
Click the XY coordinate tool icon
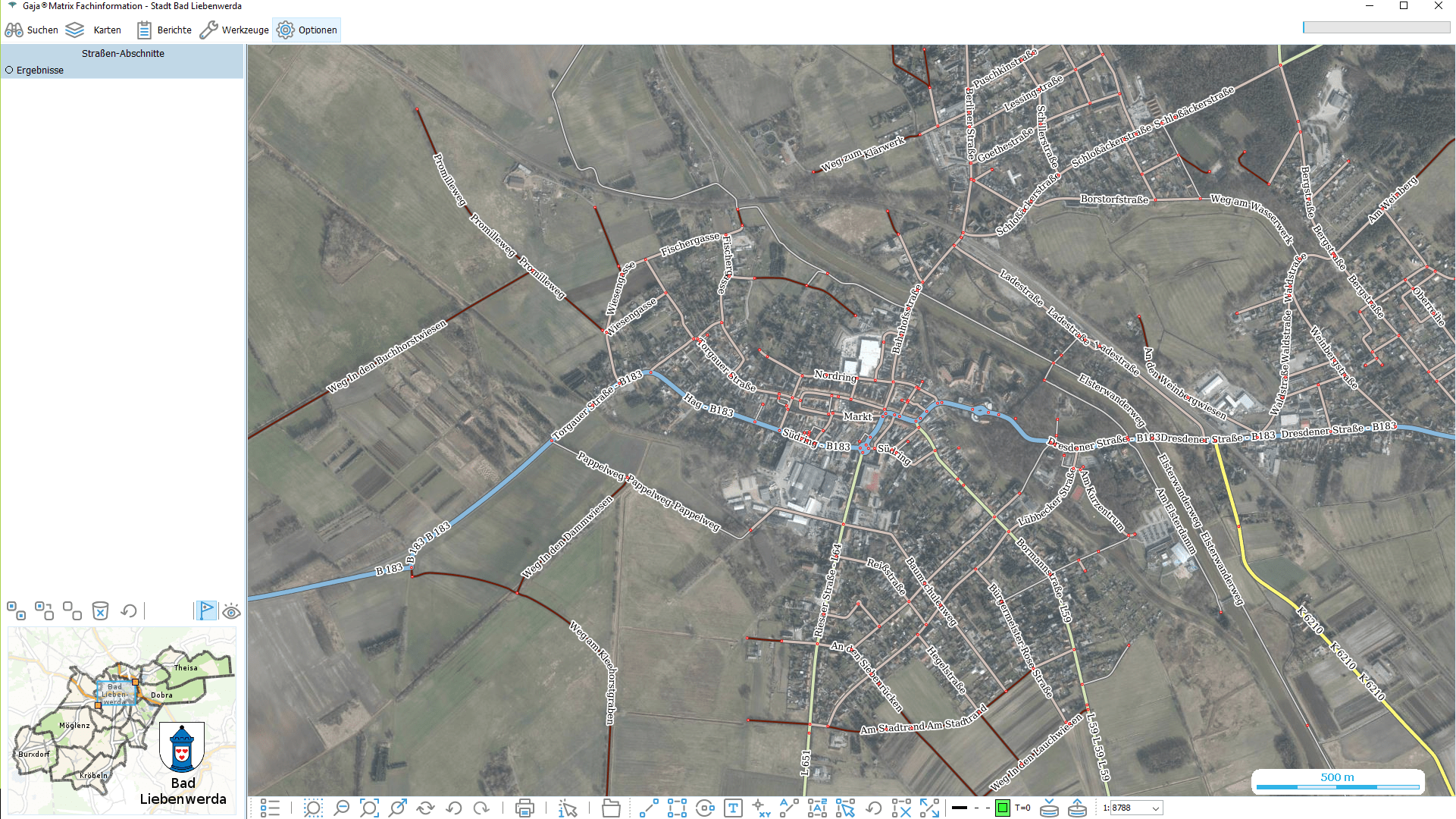[761, 808]
